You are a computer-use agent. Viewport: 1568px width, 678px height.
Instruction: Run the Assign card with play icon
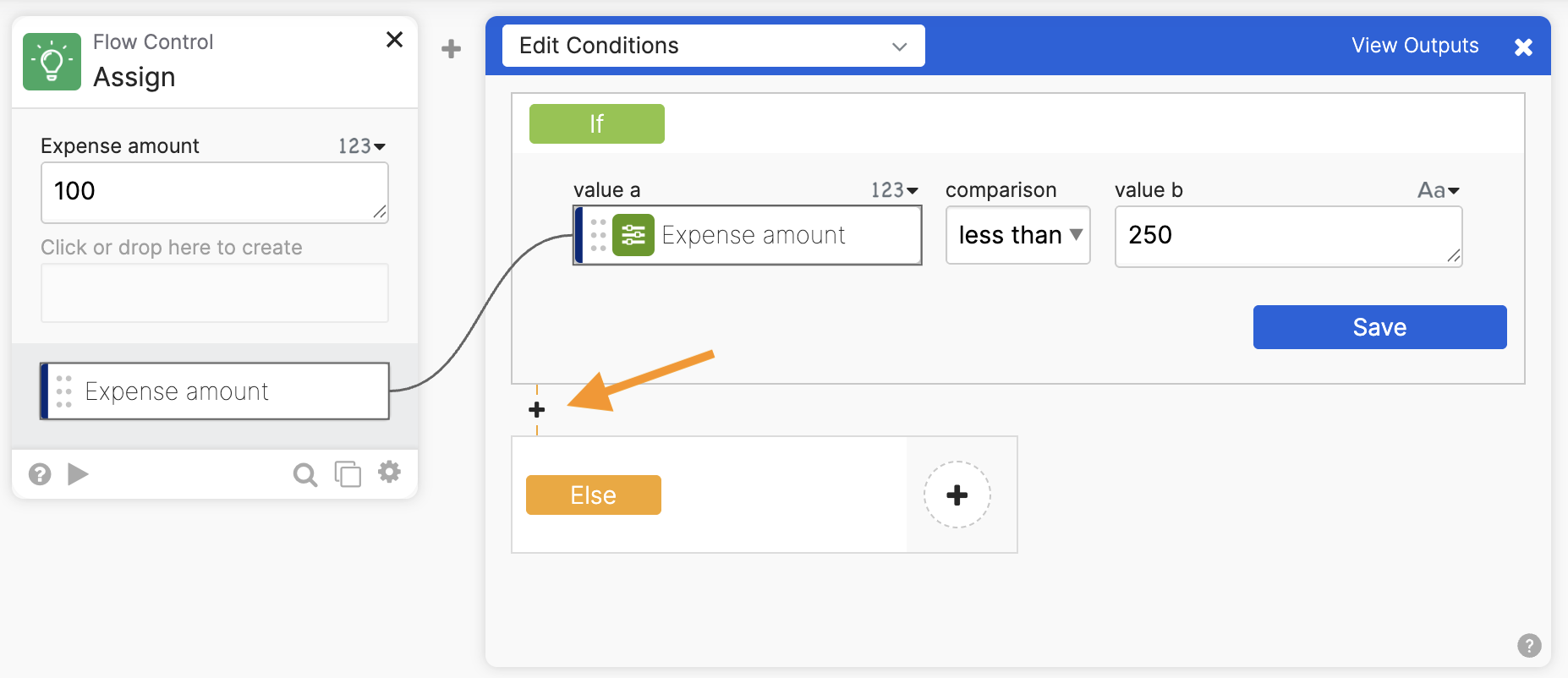coord(78,474)
